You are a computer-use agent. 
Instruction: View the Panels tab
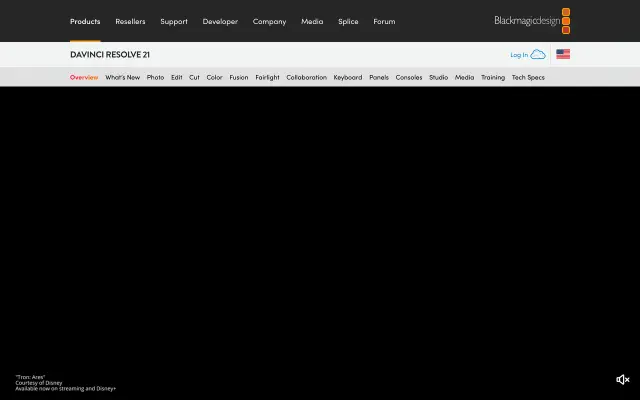tap(379, 77)
